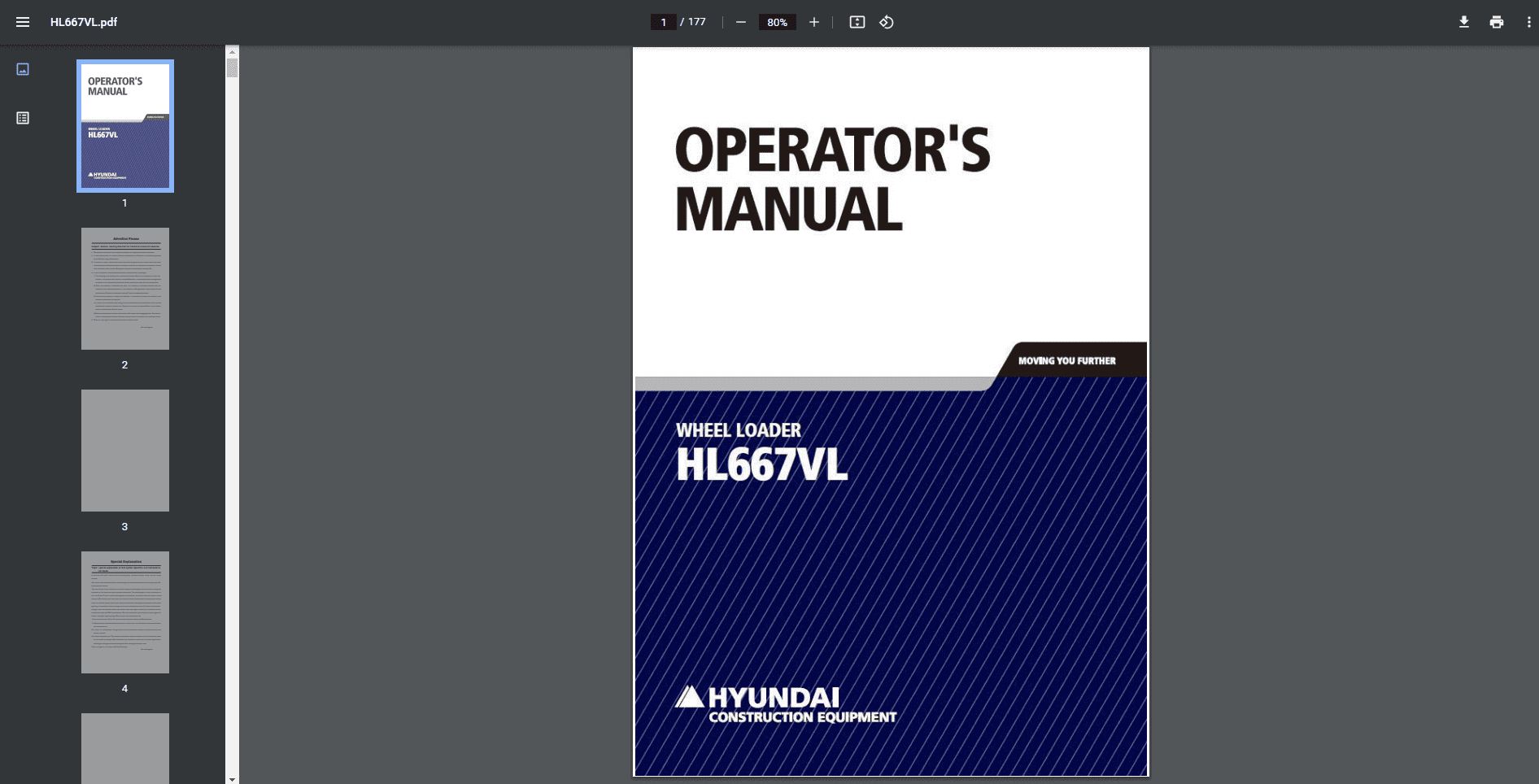Rotate the PDF counterclockwise

coord(887,22)
